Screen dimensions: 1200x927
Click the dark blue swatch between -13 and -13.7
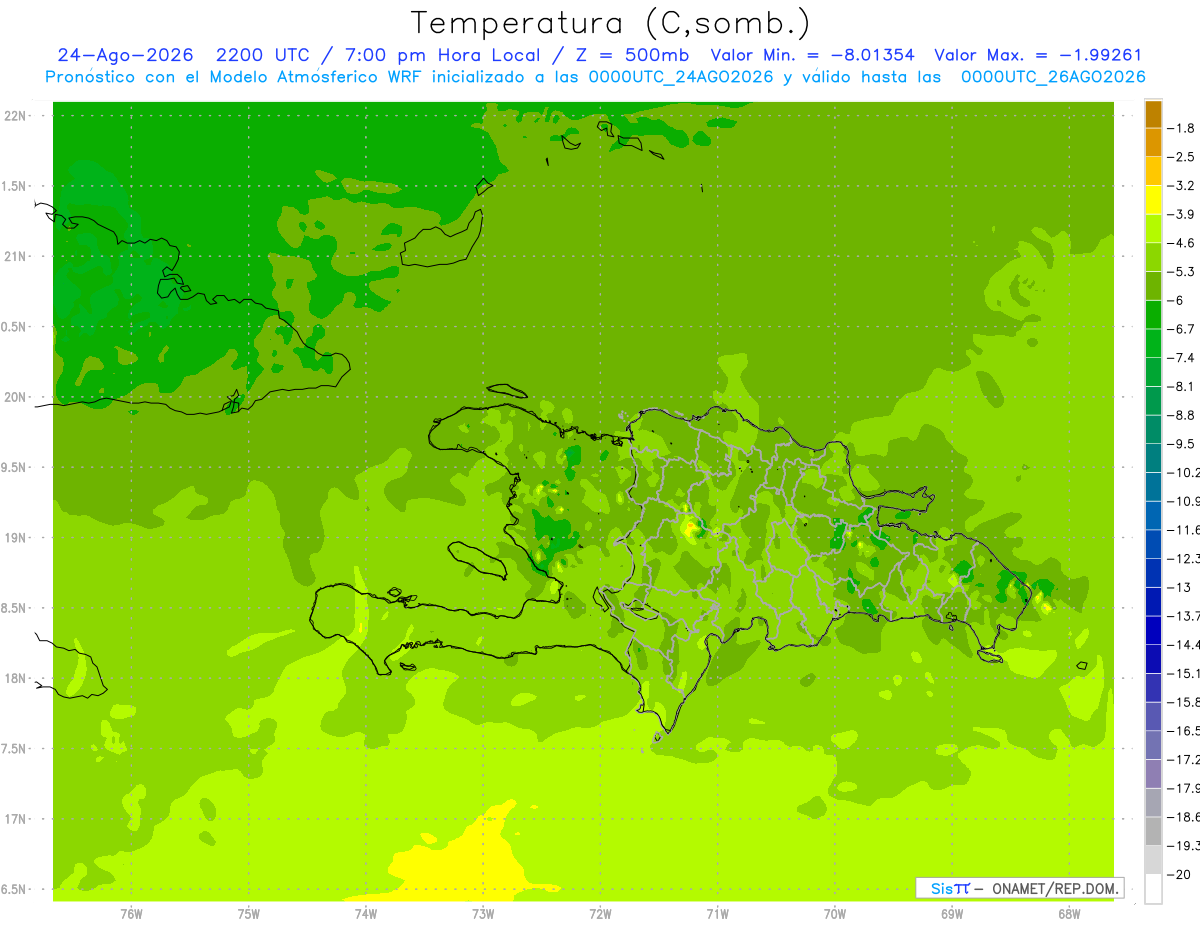pos(1153,601)
